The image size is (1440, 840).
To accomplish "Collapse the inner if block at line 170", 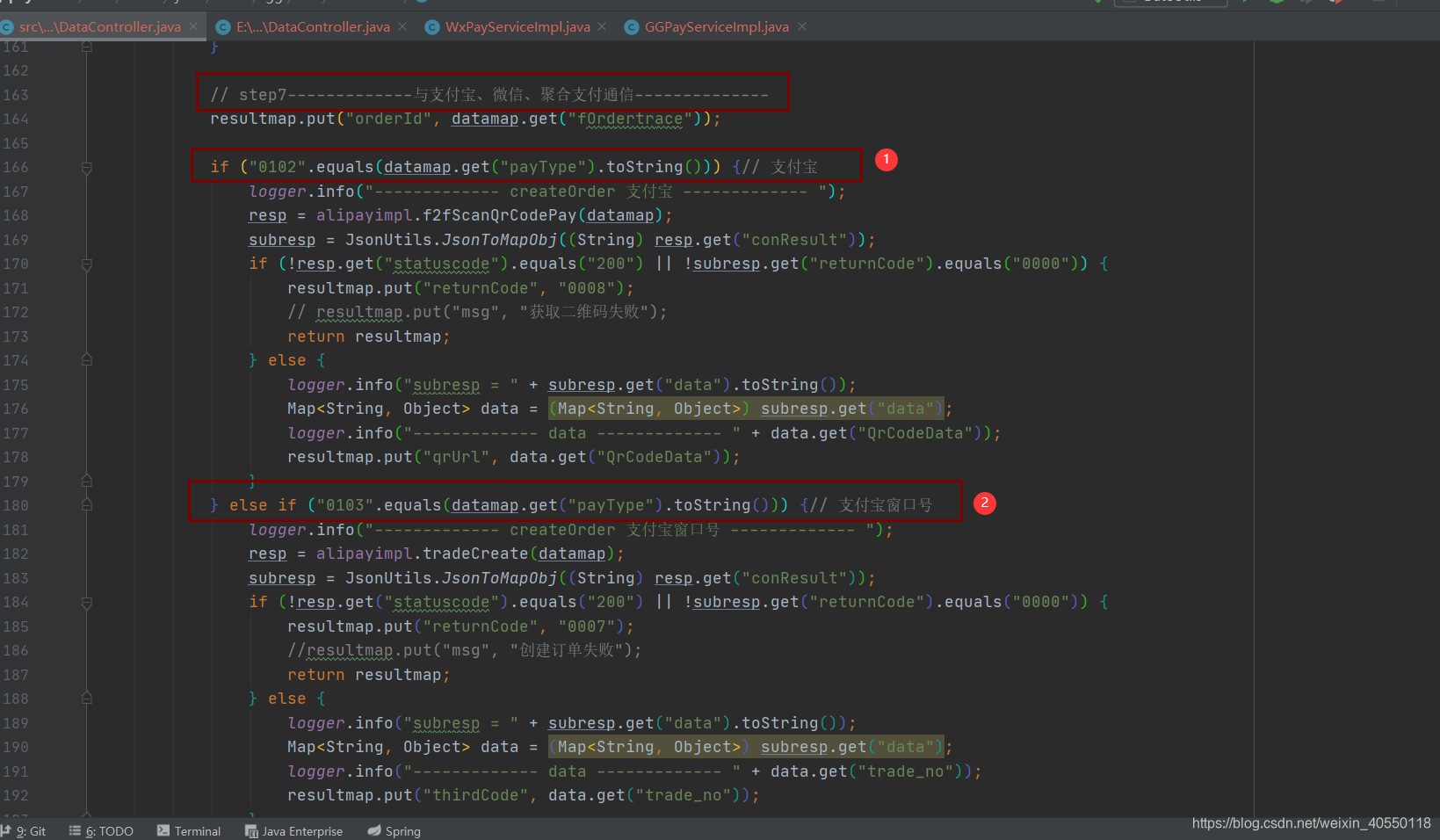I will coord(87,264).
